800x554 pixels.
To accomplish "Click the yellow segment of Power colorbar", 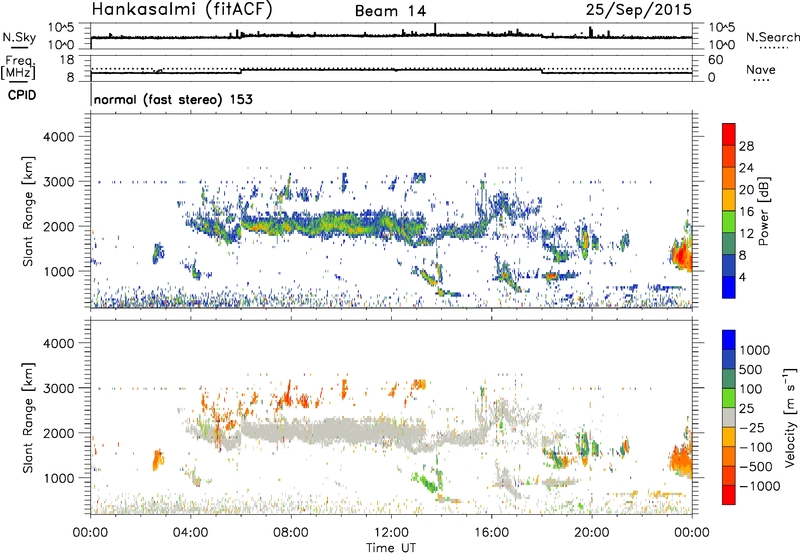I will (x=729, y=200).
